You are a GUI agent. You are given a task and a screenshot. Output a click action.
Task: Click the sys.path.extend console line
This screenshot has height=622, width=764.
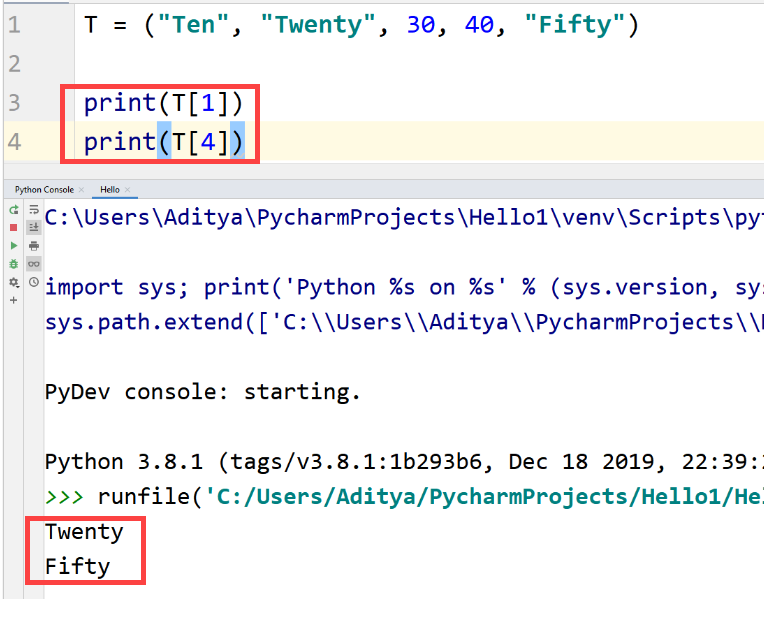[404, 322]
